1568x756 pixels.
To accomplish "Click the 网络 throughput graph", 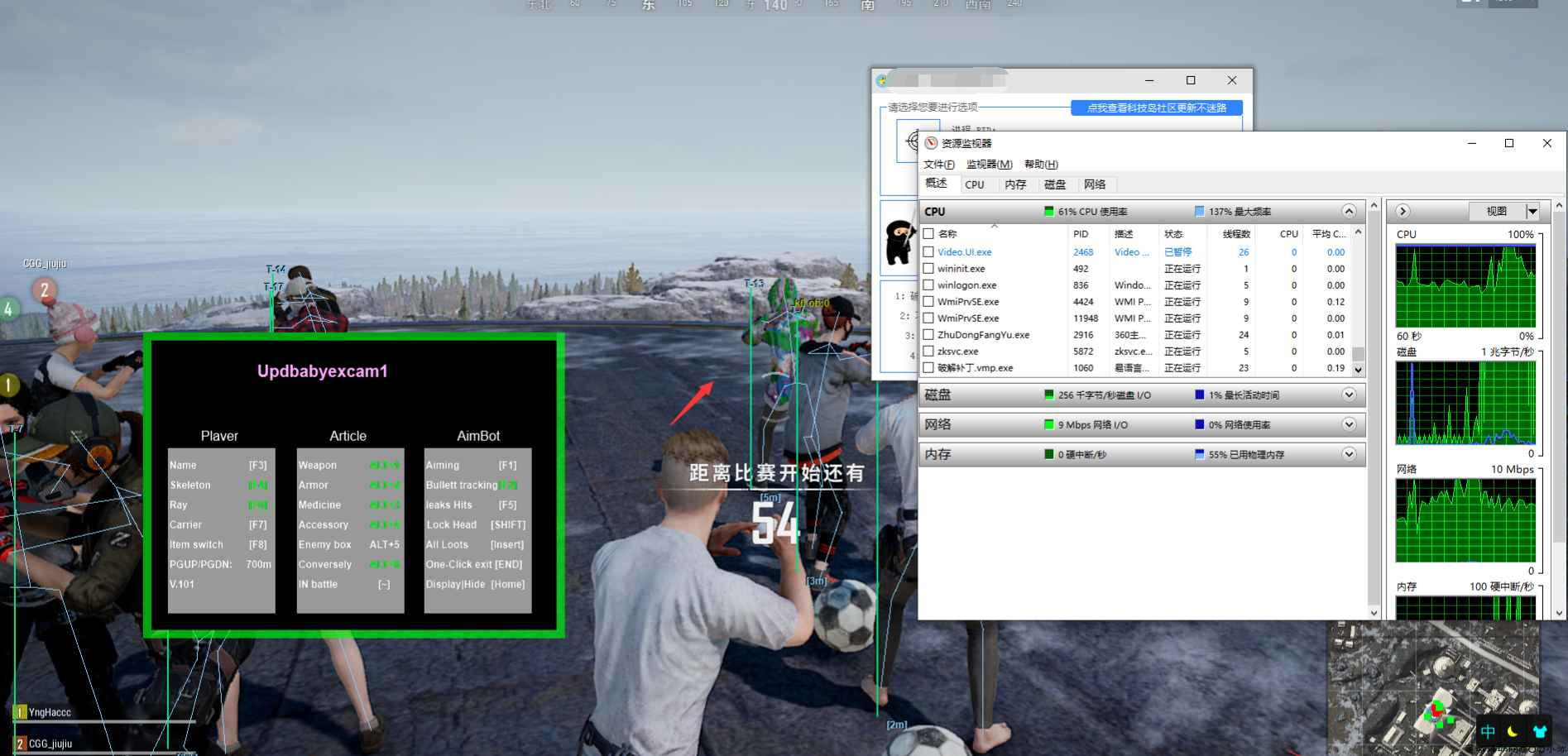I will 1465,520.
